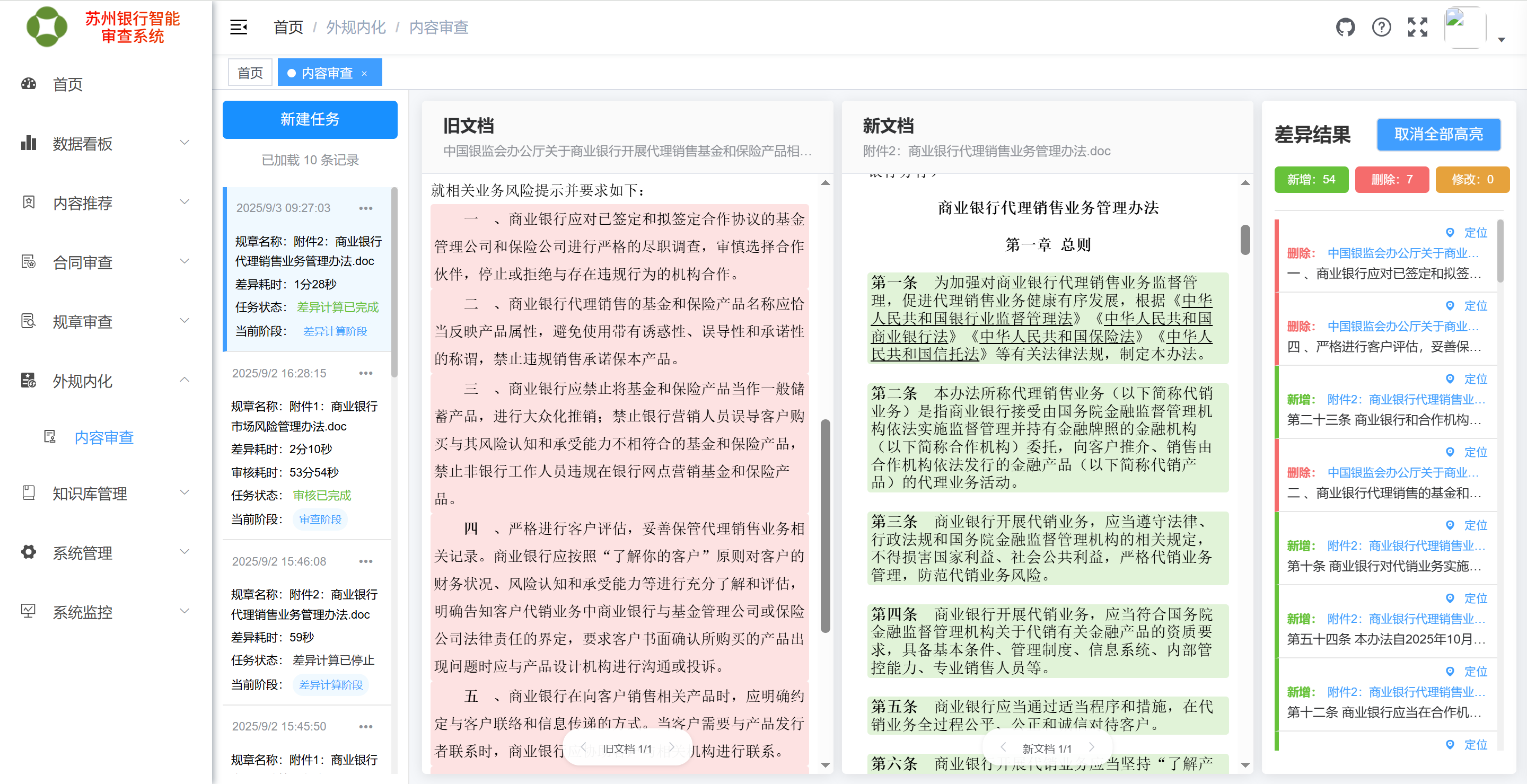This screenshot has width=1527, height=784.
Task: Switch to the 首页 page tab
Action: coord(250,73)
